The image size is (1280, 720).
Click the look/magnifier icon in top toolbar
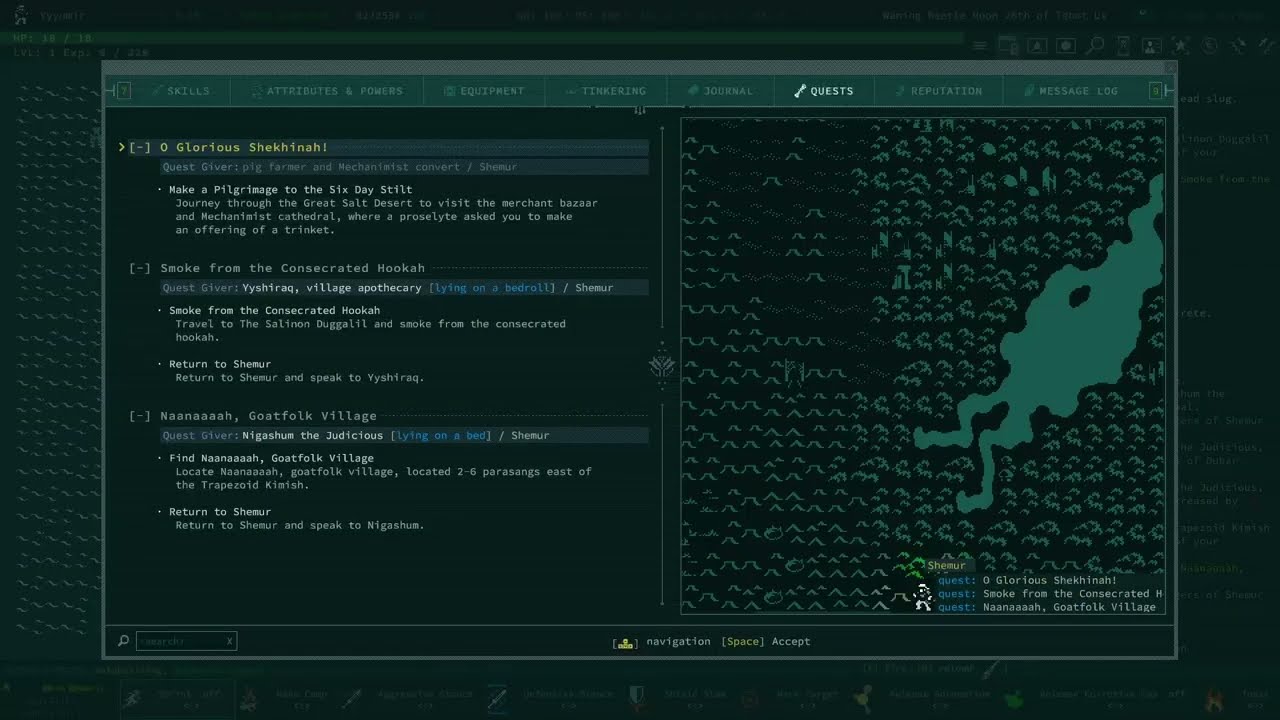(1095, 45)
